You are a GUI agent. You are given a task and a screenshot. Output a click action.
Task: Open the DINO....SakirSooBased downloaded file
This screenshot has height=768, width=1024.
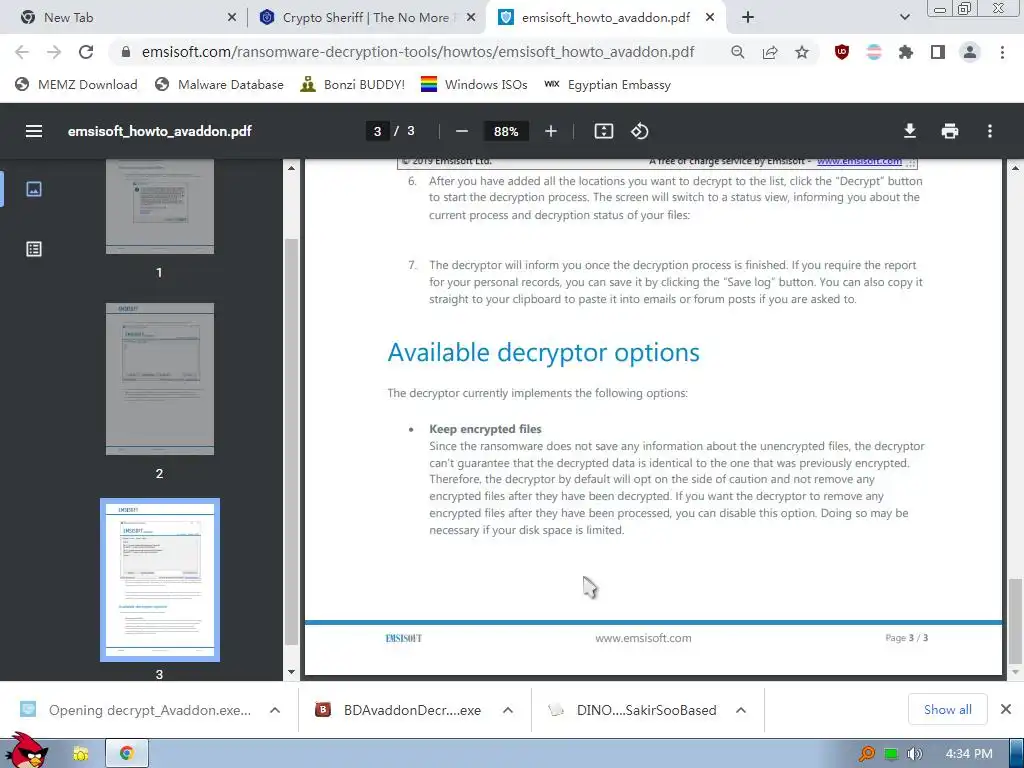click(x=632, y=710)
